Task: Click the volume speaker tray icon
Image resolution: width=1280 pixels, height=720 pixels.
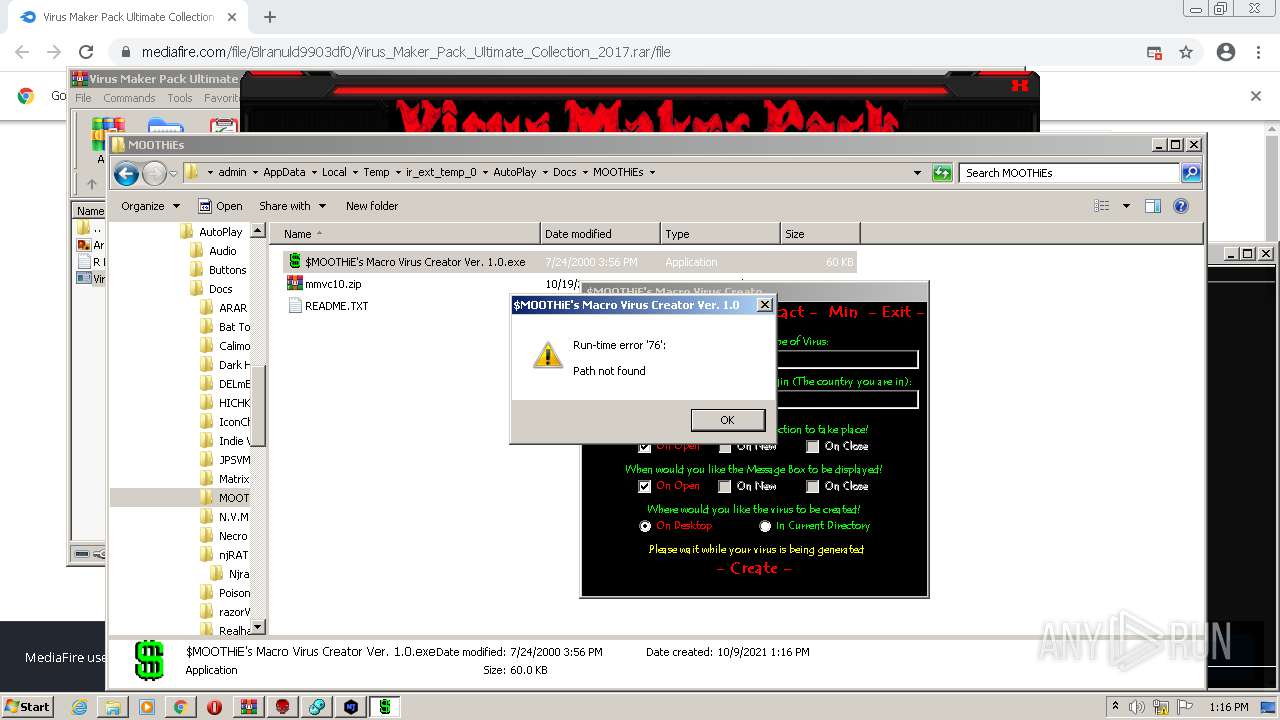Action: [x=1139, y=707]
